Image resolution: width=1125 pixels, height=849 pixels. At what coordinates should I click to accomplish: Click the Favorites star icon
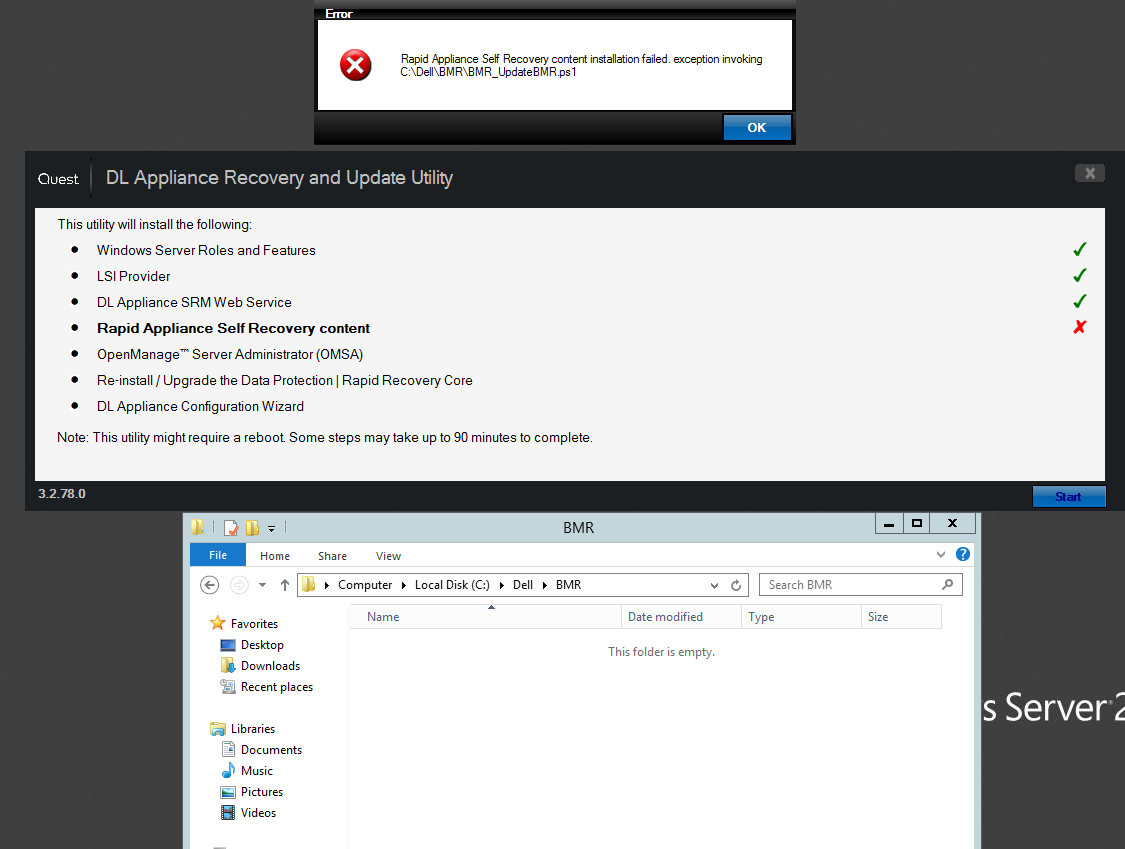click(x=217, y=623)
